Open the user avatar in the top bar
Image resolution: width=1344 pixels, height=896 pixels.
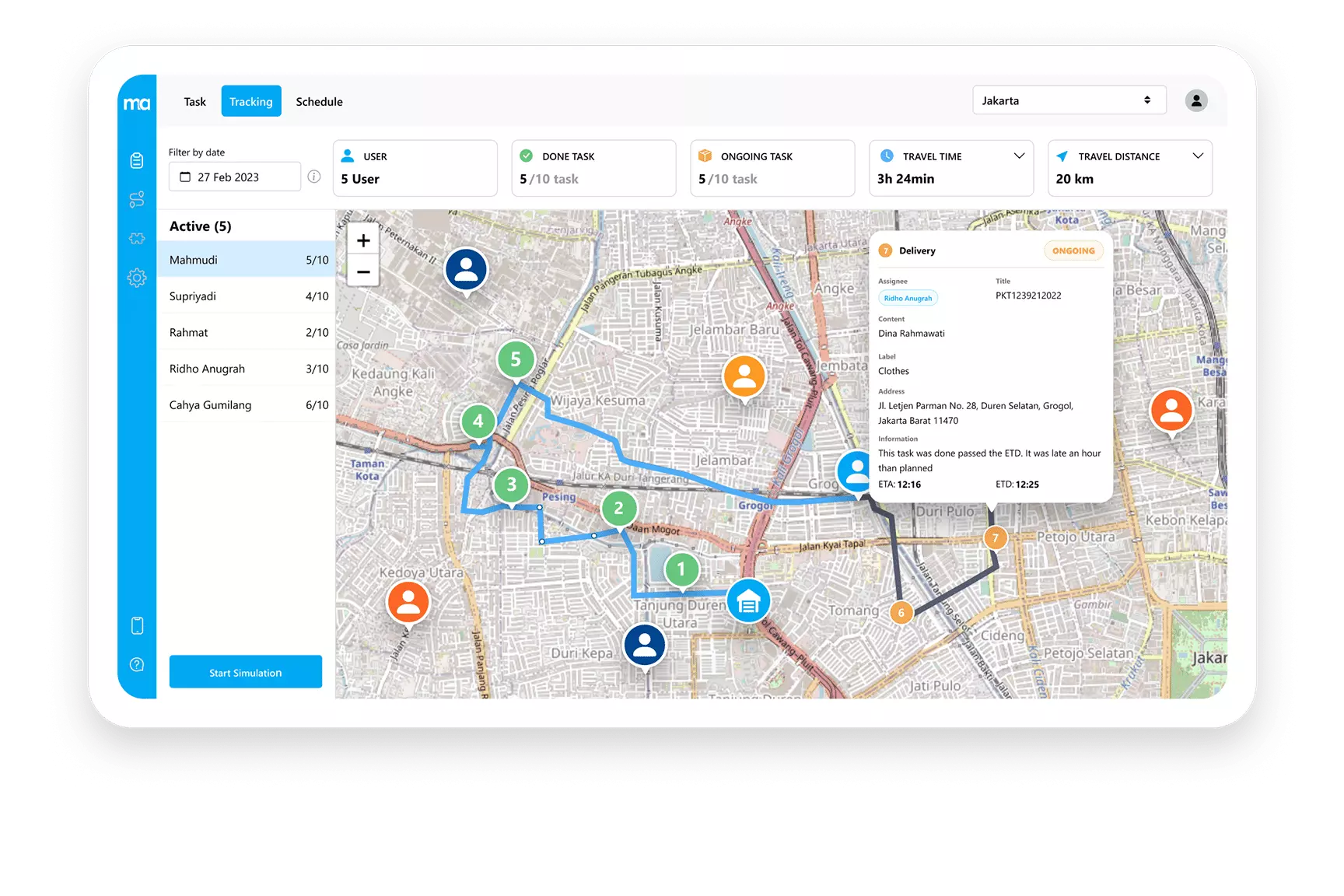click(1195, 100)
